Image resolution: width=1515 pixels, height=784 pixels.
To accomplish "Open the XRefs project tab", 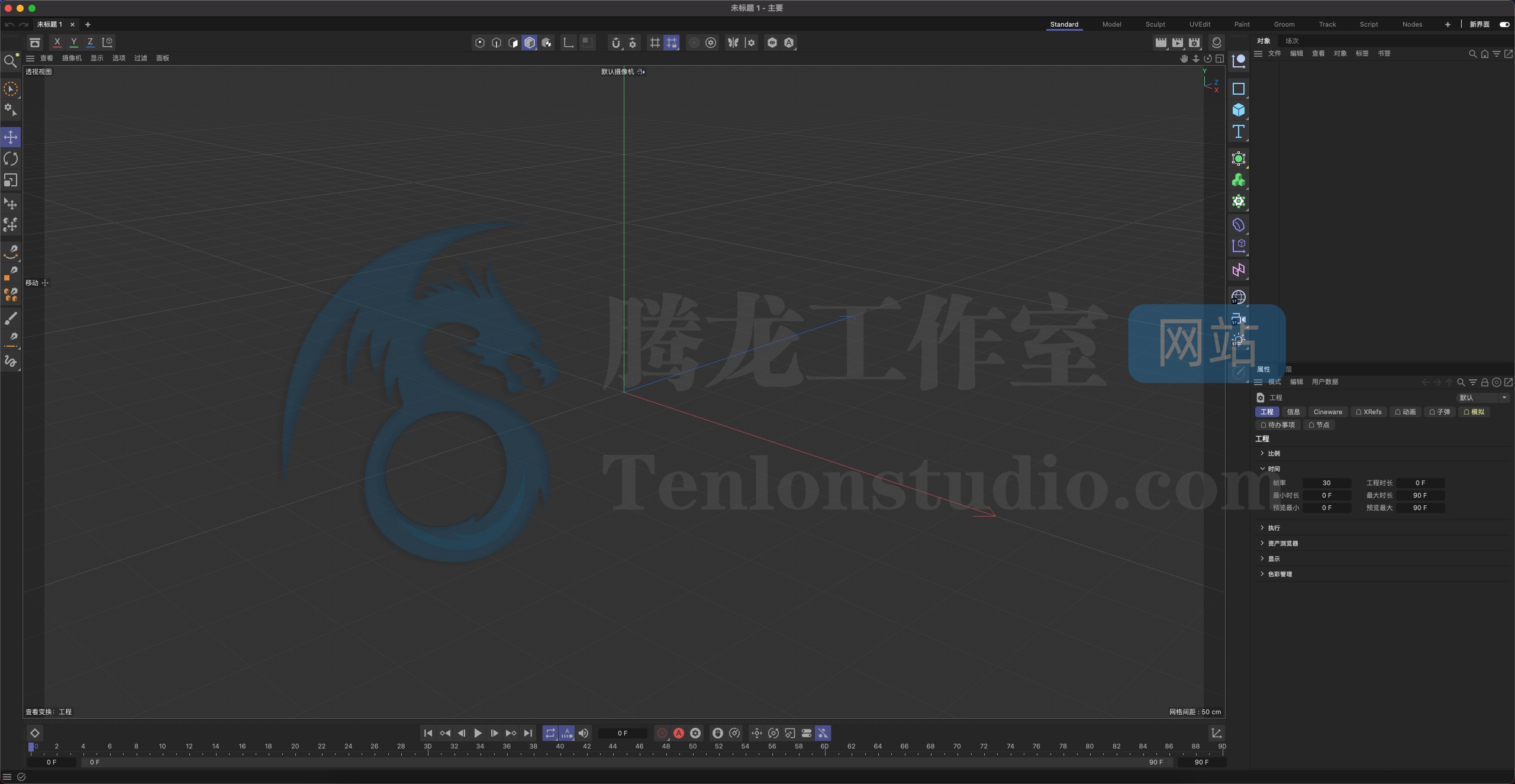I will [x=1369, y=412].
